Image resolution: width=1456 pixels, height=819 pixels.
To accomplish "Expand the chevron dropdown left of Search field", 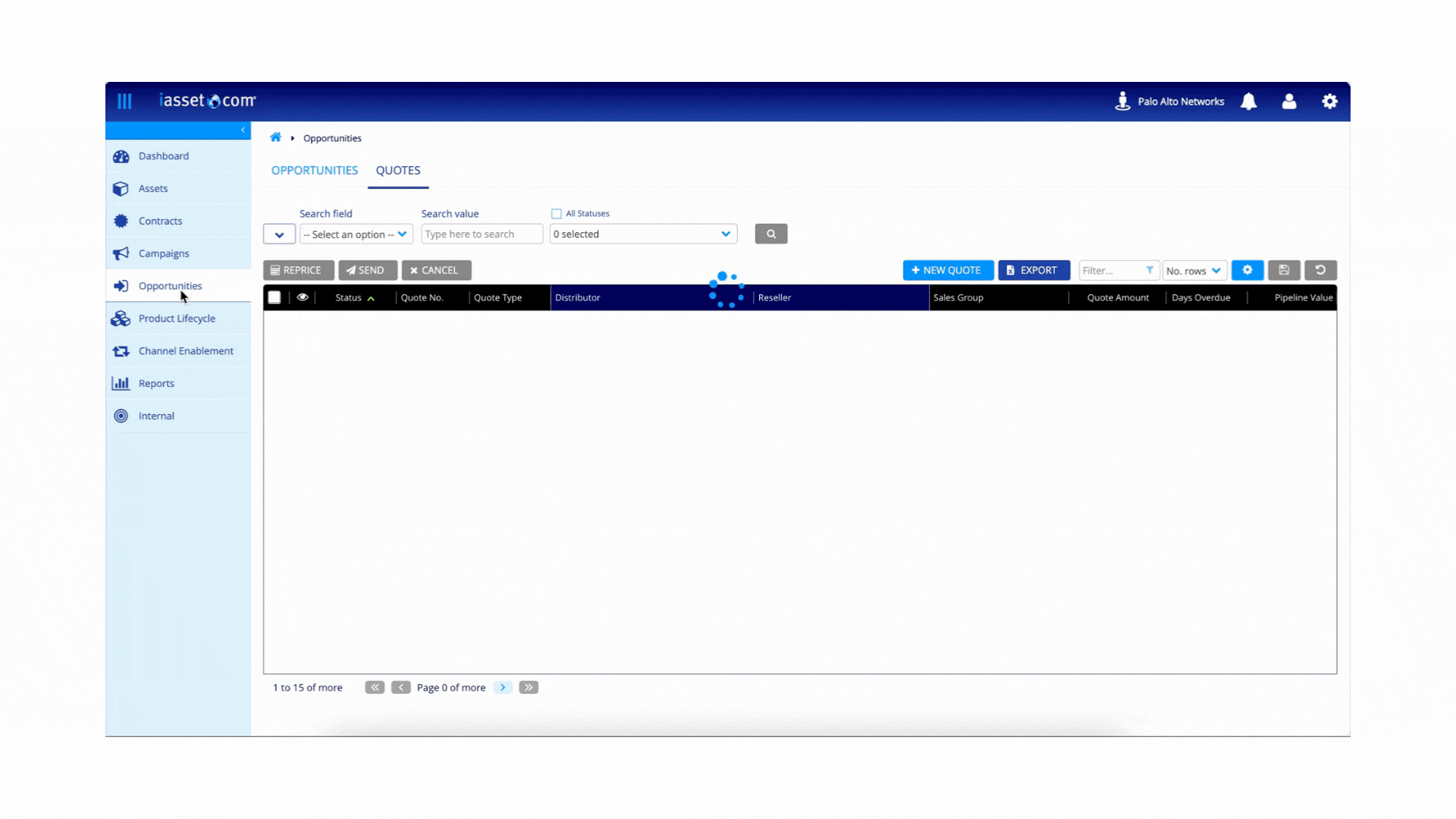I will (x=279, y=234).
